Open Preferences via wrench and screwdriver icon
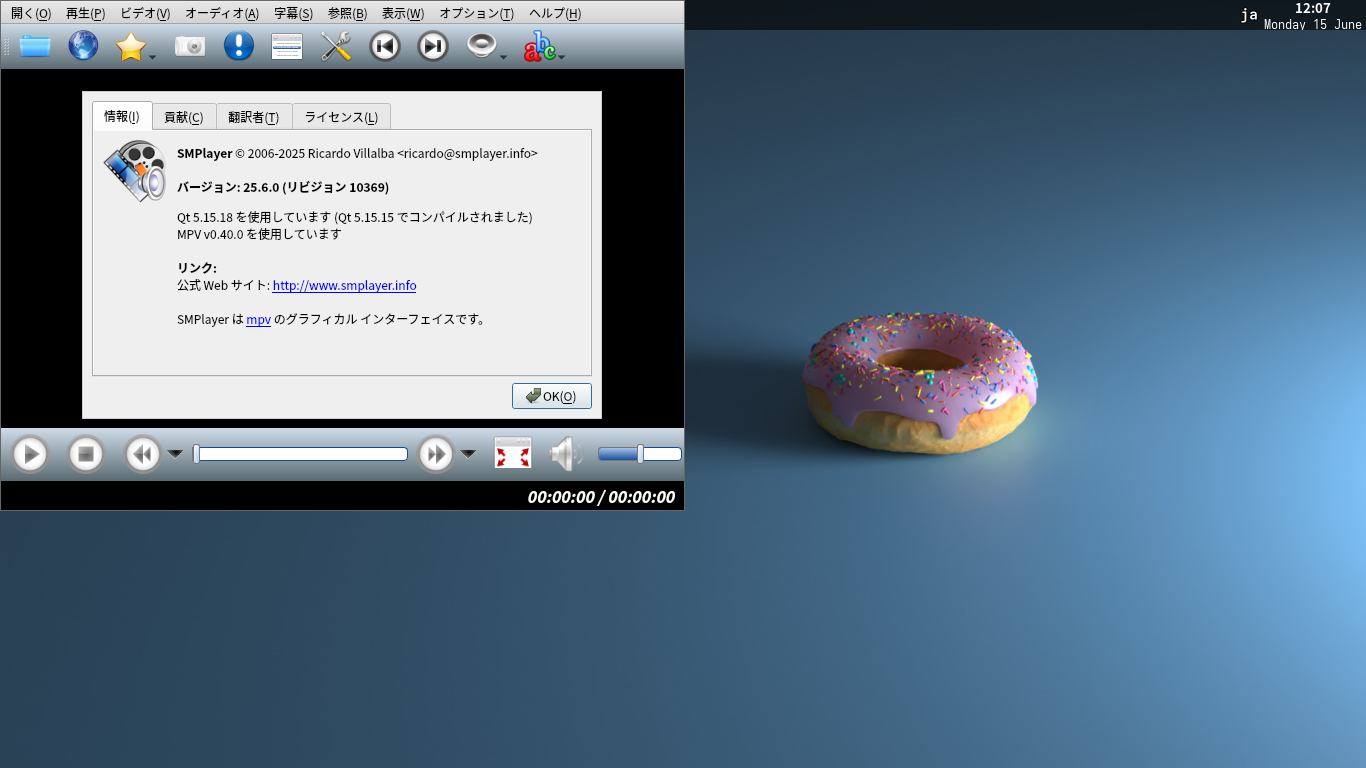The image size is (1366, 768). pyautogui.click(x=336, y=46)
